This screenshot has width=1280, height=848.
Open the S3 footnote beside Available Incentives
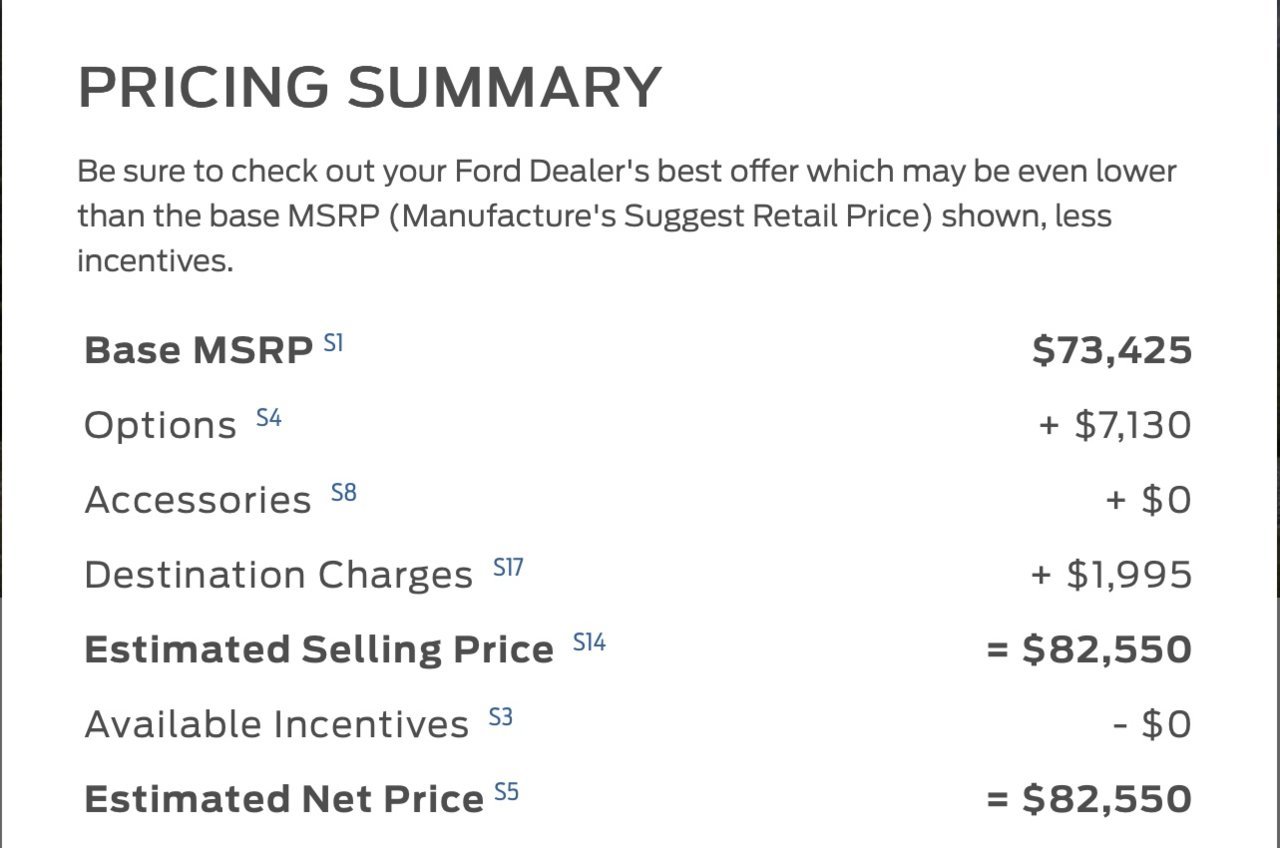pyautogui.click(x=500, y=717)
